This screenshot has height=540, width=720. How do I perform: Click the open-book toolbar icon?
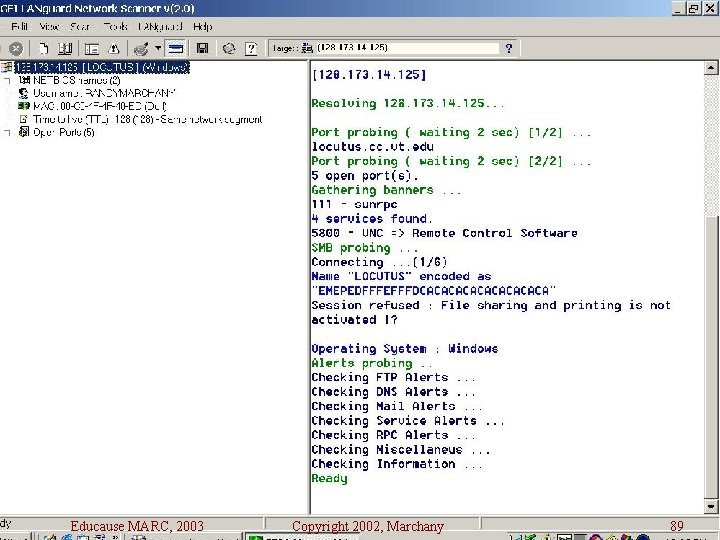(x=65, y=48)
